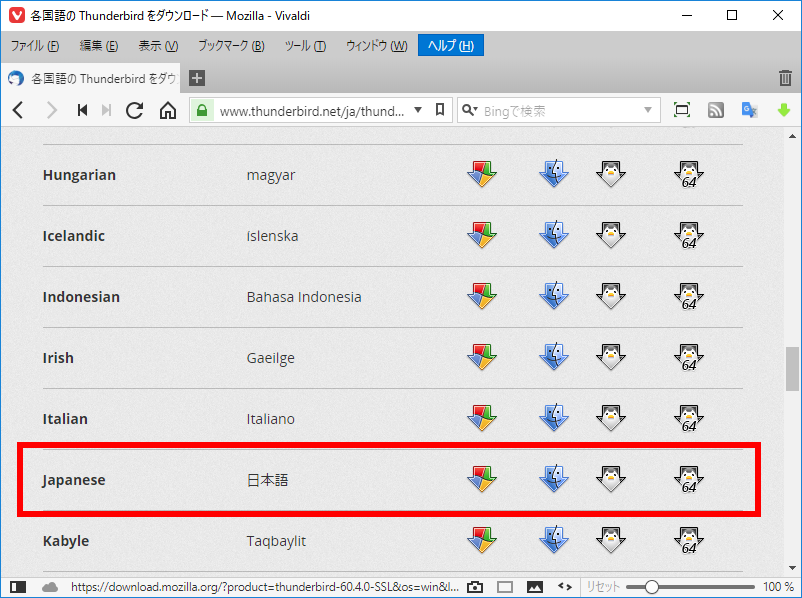
Task: Click the URL address field
Action: (312, 111)
